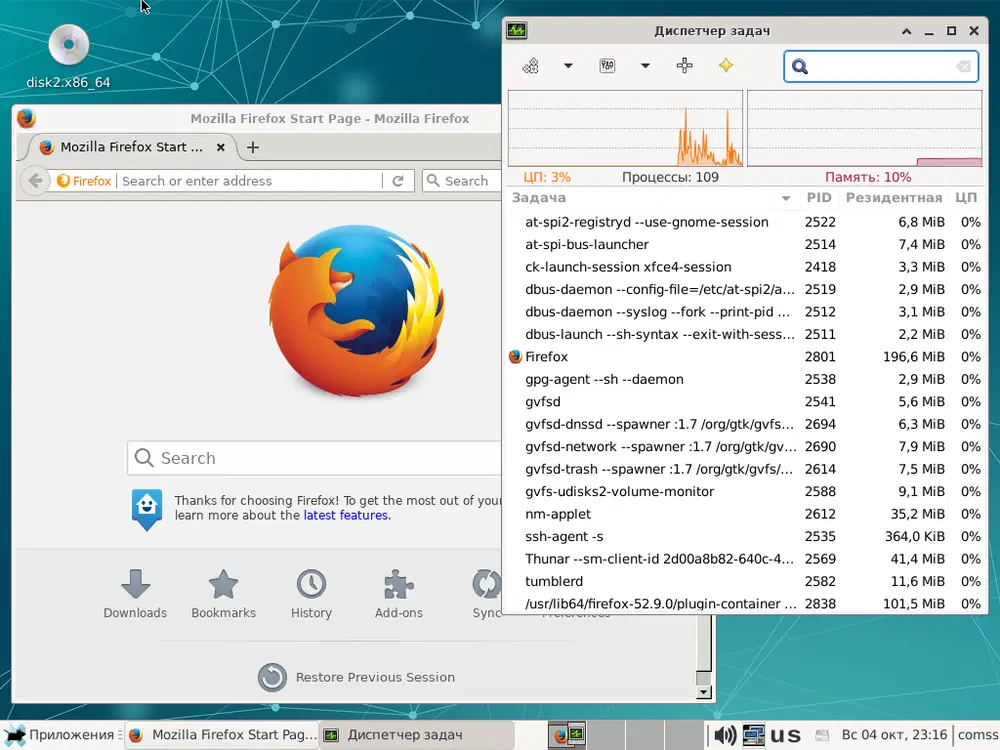Clear the Task Manager search field
Image resolution: width=1000 pixels, height=750 pixels.
[x=964, y=66]
